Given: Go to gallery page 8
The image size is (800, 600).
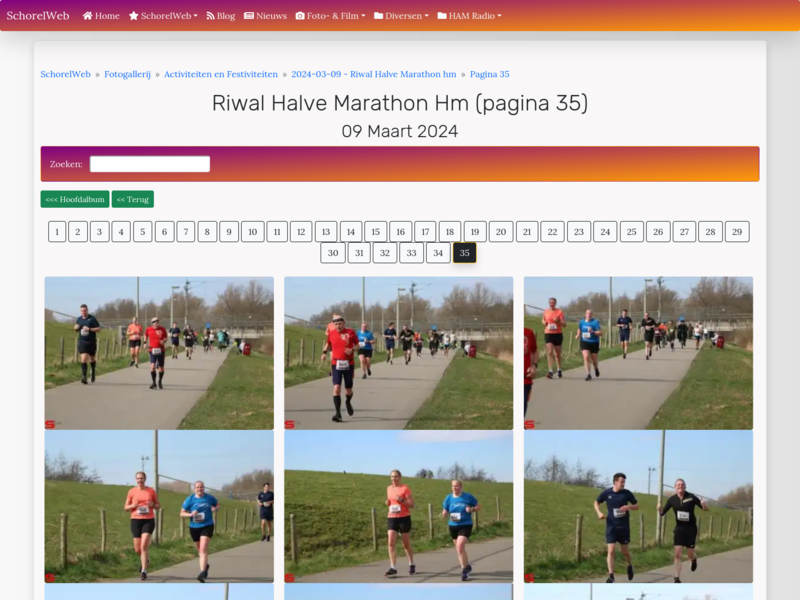Looking at the screenshot, I should 207,232.
